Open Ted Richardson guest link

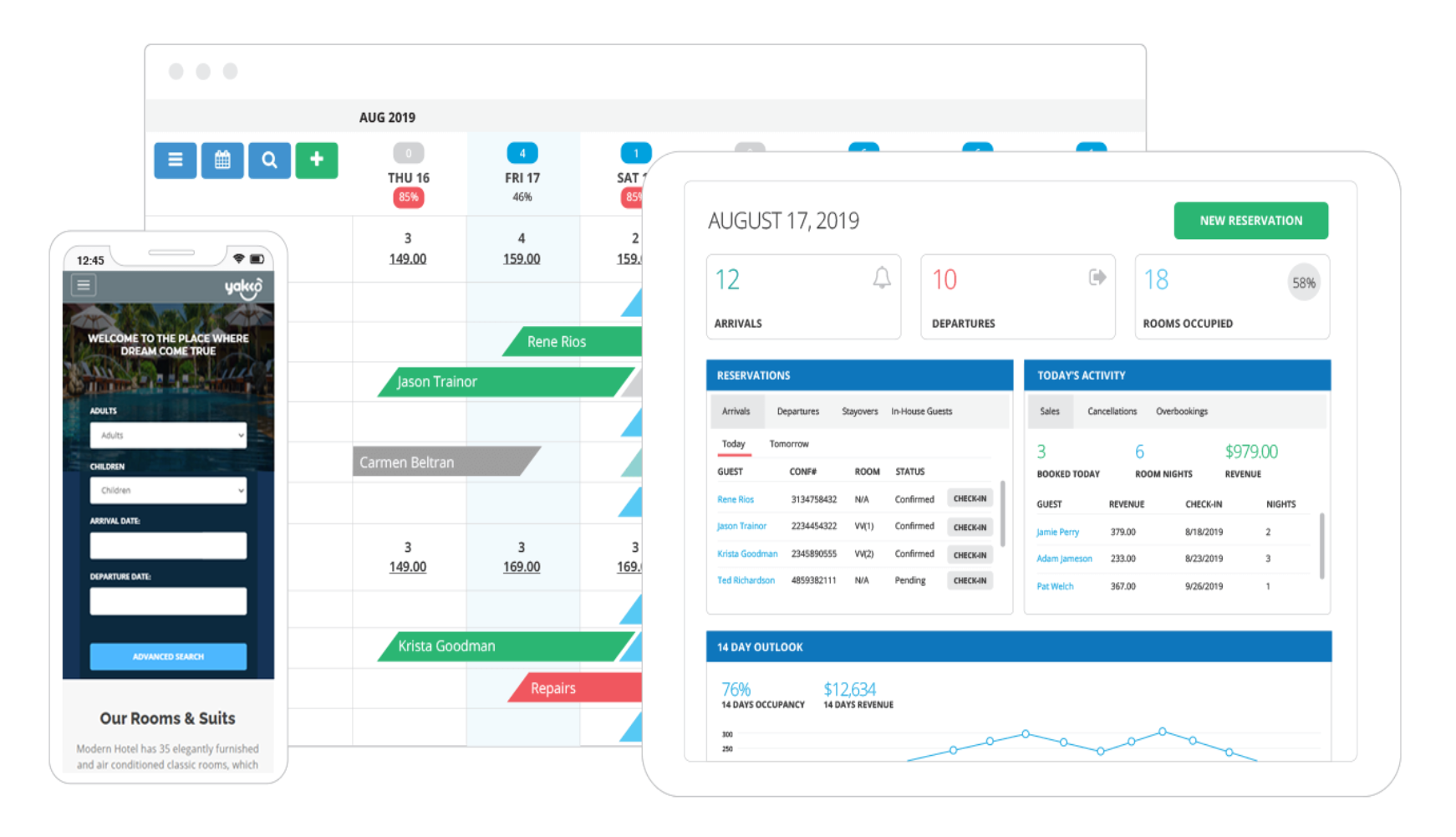pos(746,580)
